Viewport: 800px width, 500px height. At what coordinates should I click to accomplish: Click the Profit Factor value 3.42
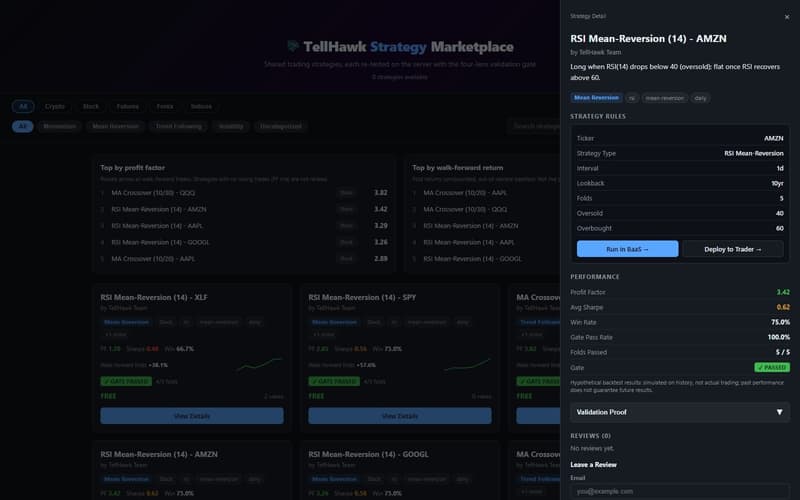tap(783, 292)
